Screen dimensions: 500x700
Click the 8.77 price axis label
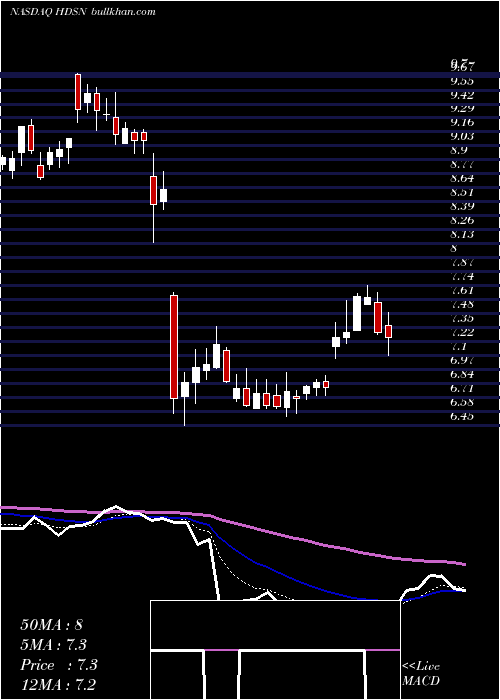[462, 164]
